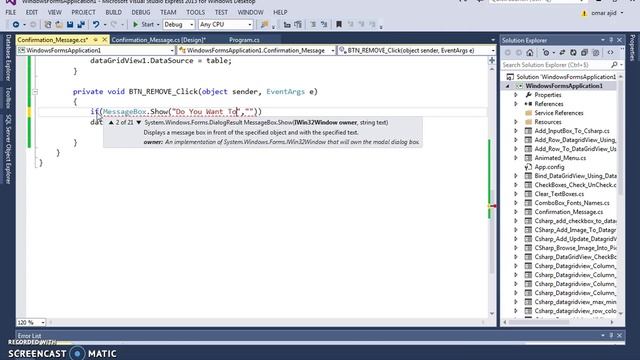Open the Properties side tab on right
Screen dimensions: 640x360
pos(632,48)
